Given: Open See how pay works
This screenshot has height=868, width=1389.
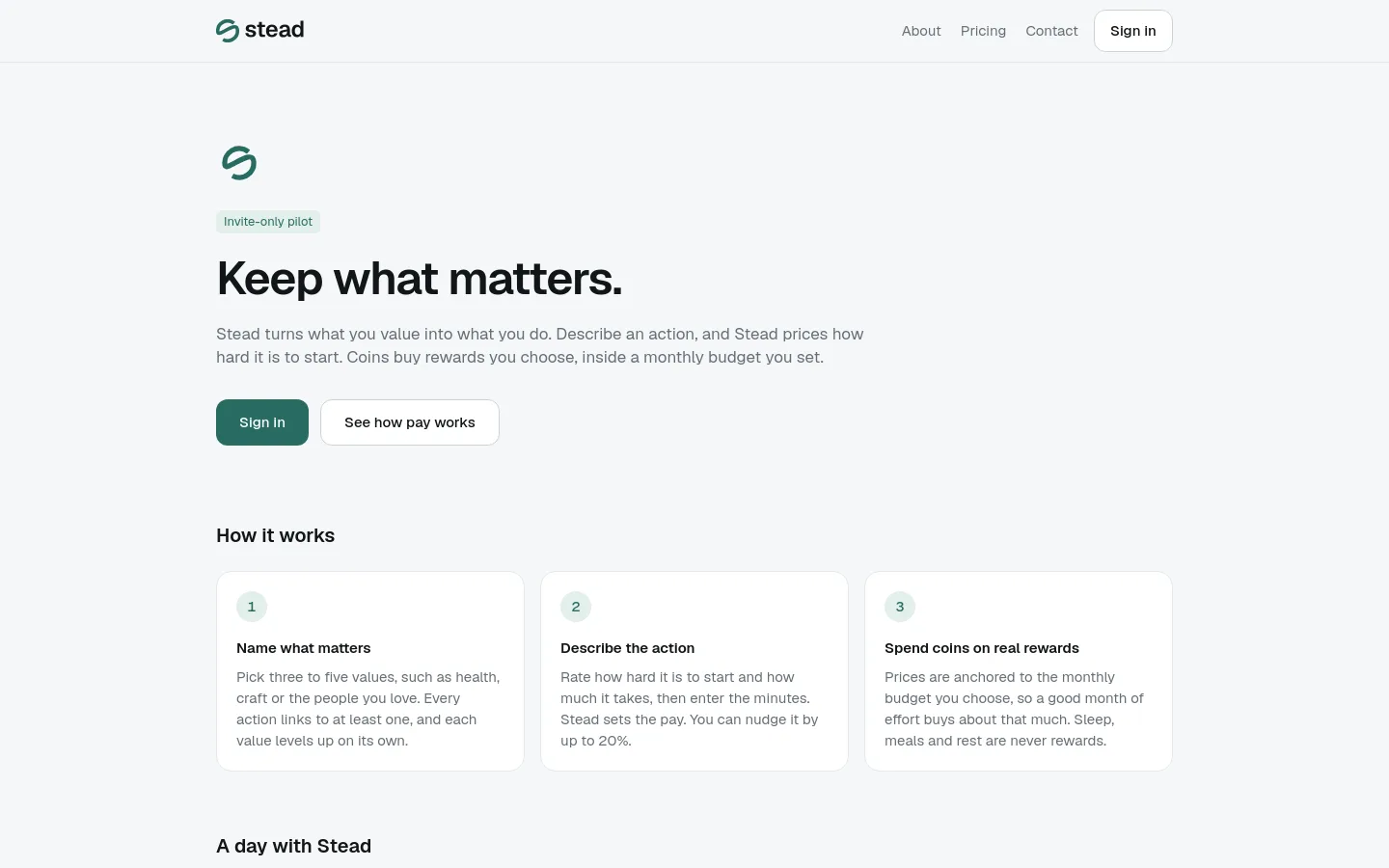Looking at the screenshot, I should pyautogui.click(x=410, y=422).
